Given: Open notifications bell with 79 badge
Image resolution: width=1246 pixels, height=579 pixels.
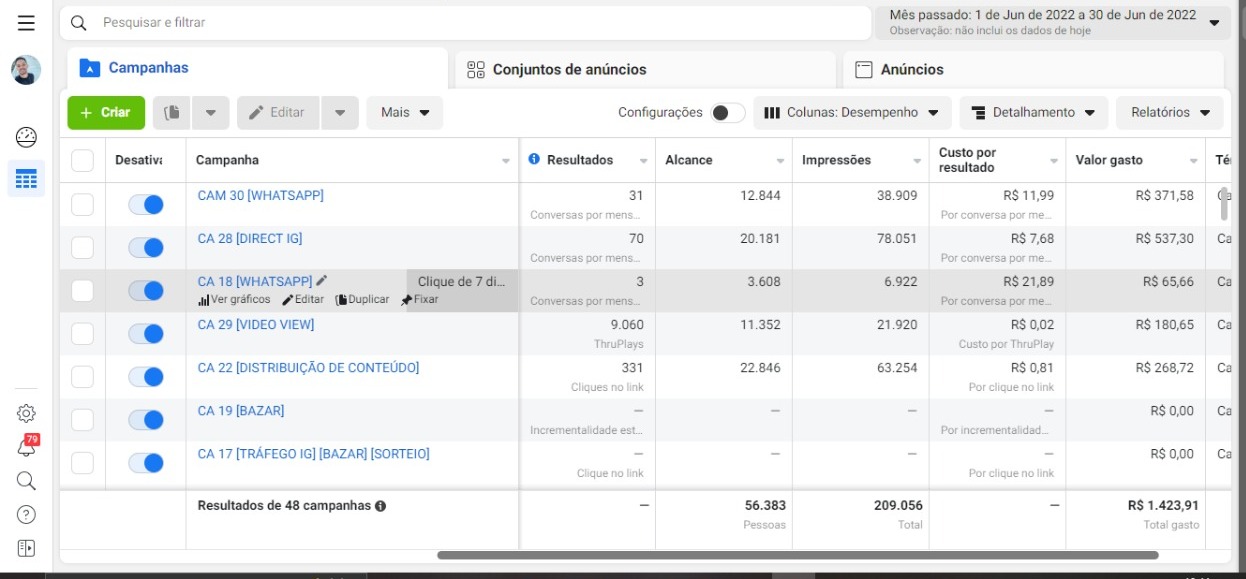Looking at the screenshot, I should [26, 448].
